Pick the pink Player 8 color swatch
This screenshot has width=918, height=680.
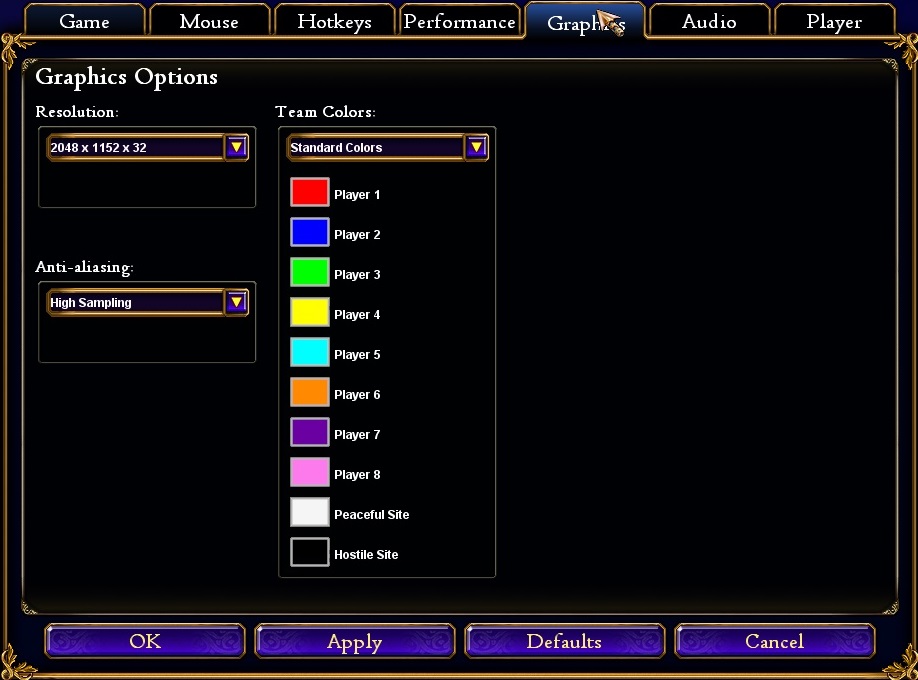tap(309, 472)
